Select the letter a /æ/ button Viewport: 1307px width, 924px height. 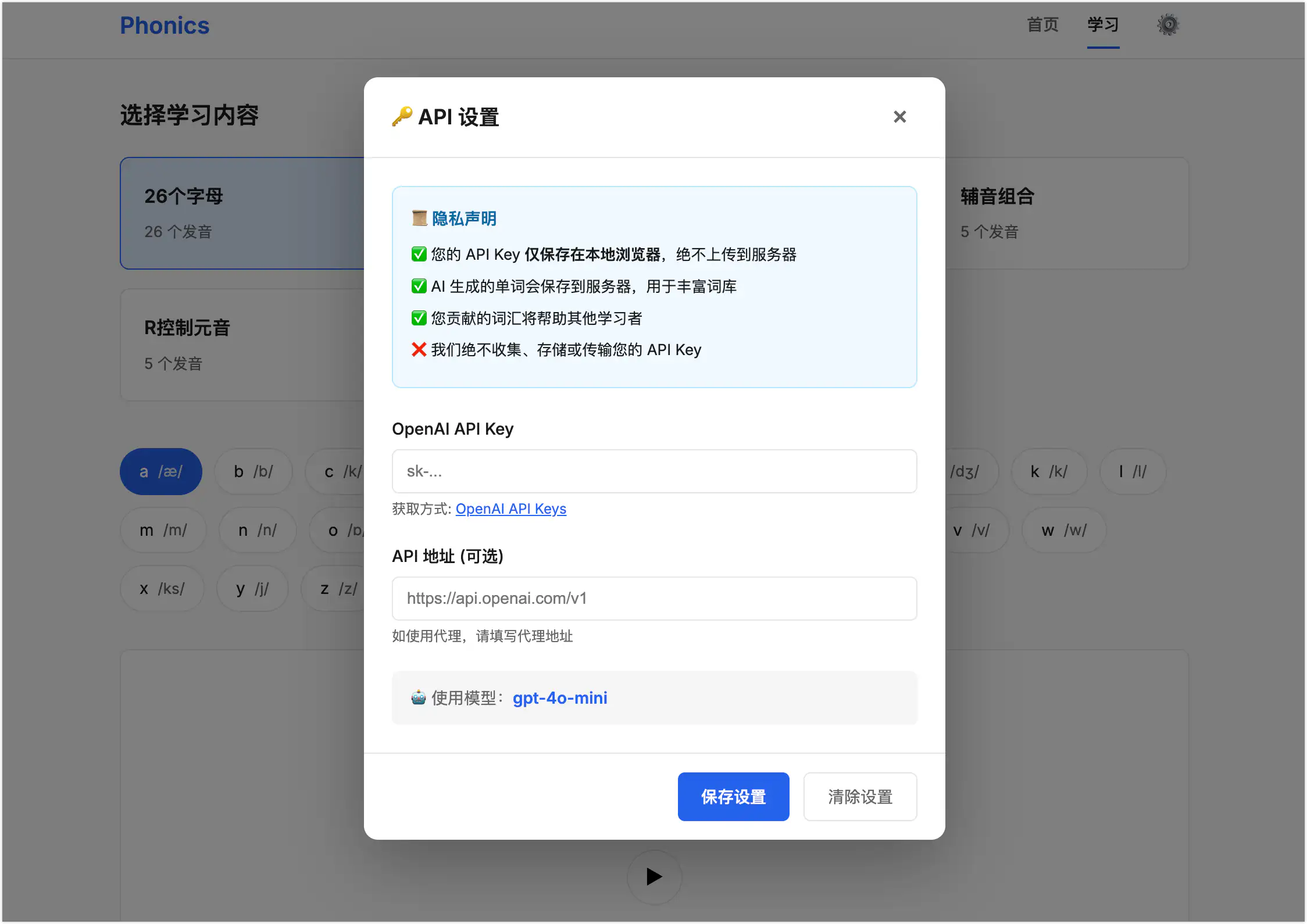tap(160, 471)
